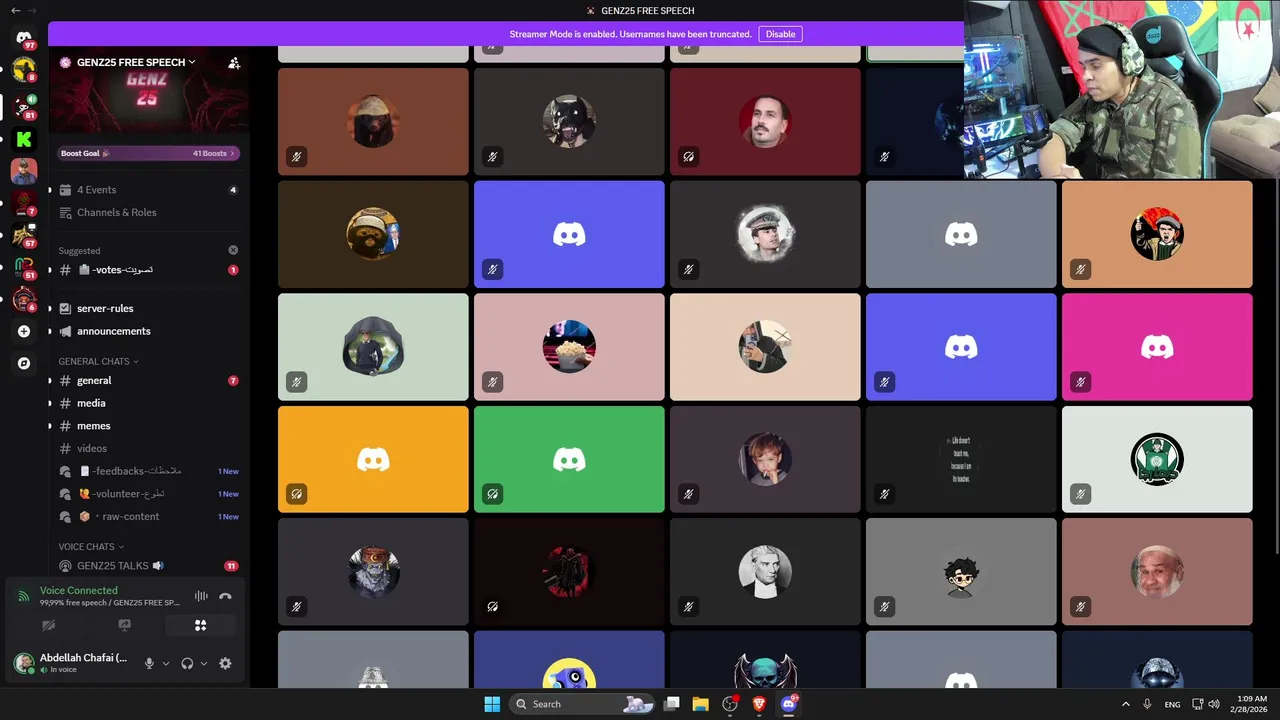Image resolution: width=1280 pixels, height=720 pixels.
Task: Select the popcorn avatar participant tile
Action: coord(569,347)
